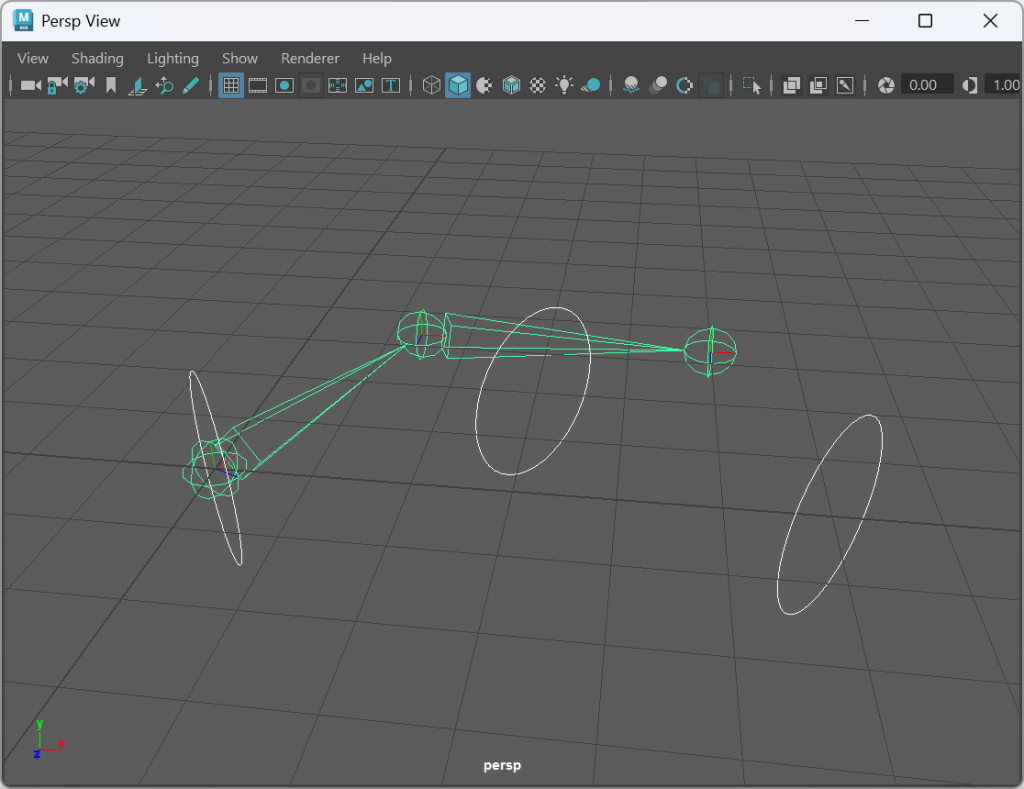Click the camera Bookmarks icon
Image resolution: width=1024 pixels, height=789 pixels.
(x=111, y=85)
